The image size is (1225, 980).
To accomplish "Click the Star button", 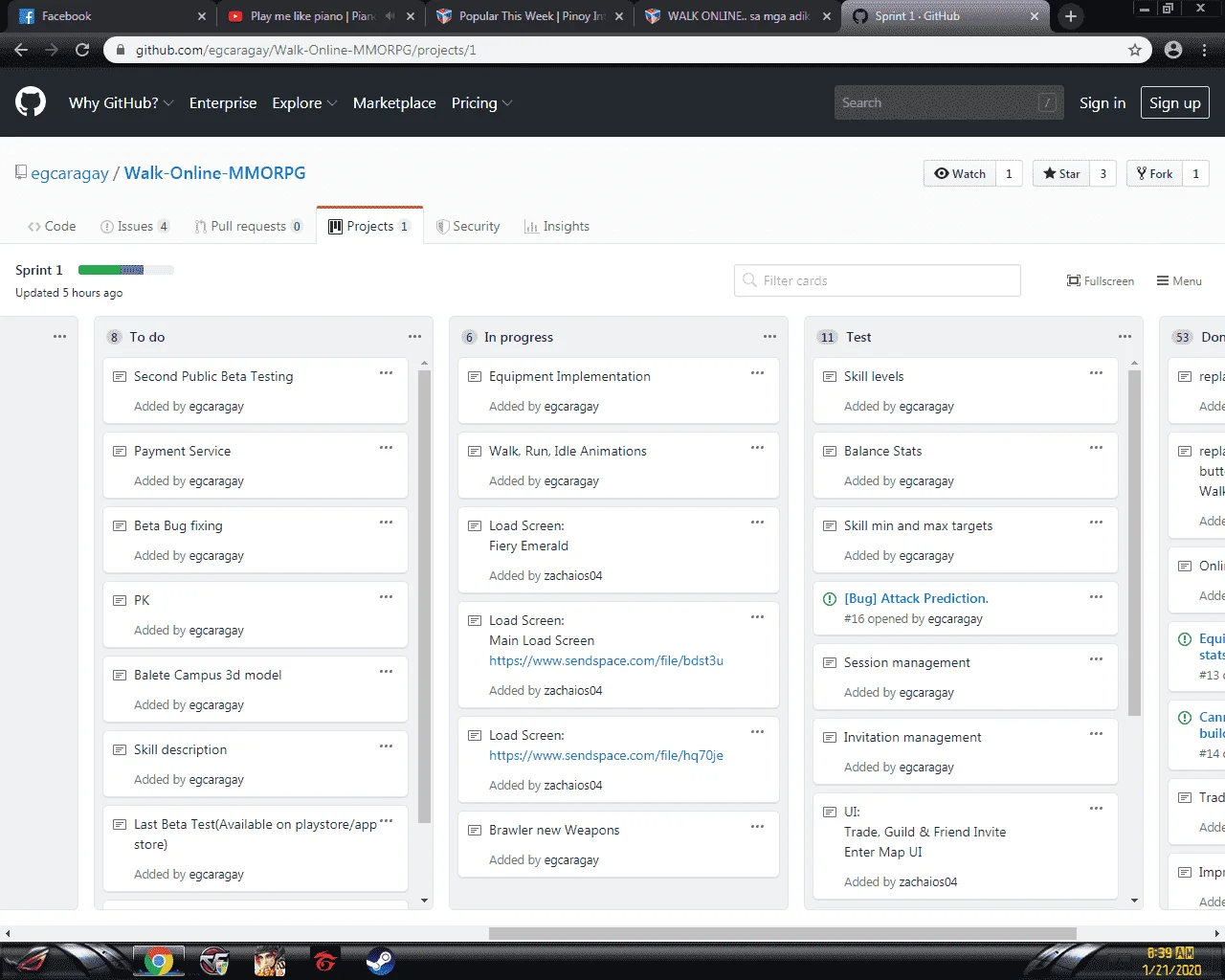I will [1061, 173].
